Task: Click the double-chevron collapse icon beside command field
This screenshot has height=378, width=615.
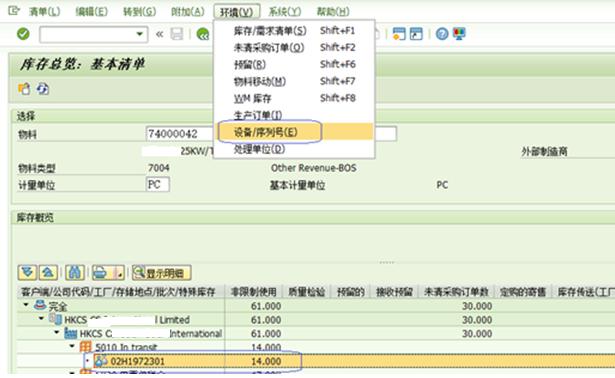Action: (x=160, y=35)
